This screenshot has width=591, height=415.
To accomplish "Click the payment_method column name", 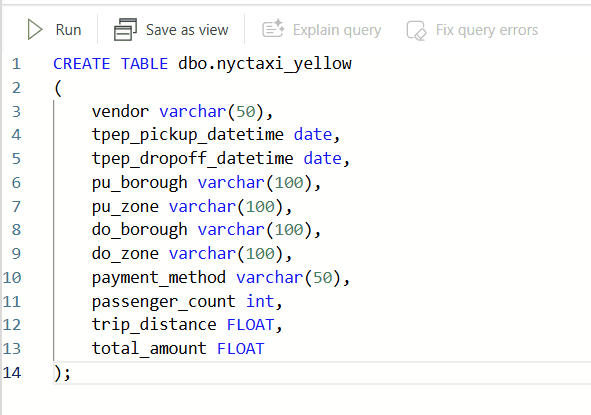I will pyautogui.click(x=159, y=278).
